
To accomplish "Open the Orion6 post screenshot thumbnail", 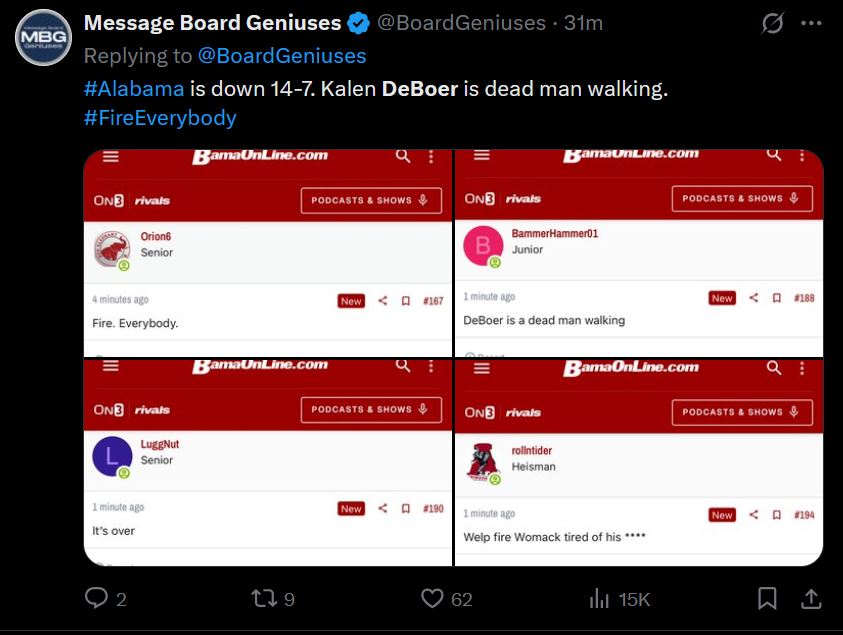I will 268,253.
